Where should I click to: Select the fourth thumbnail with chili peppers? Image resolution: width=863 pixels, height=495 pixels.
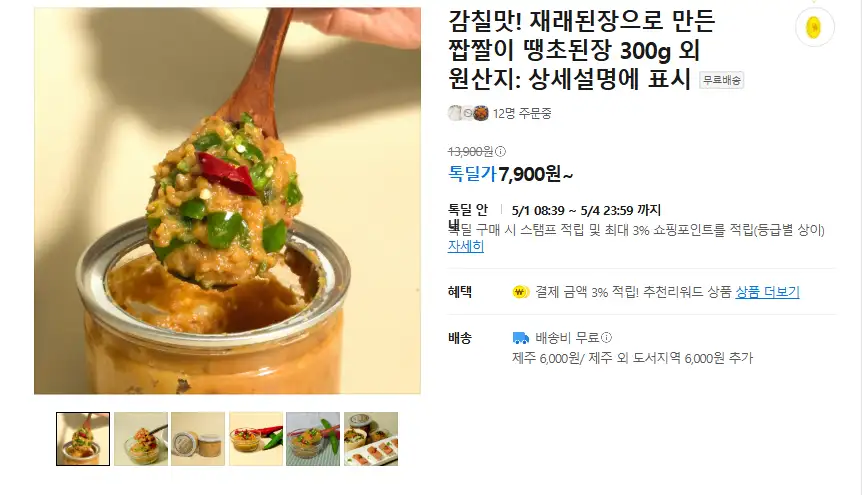256,439
